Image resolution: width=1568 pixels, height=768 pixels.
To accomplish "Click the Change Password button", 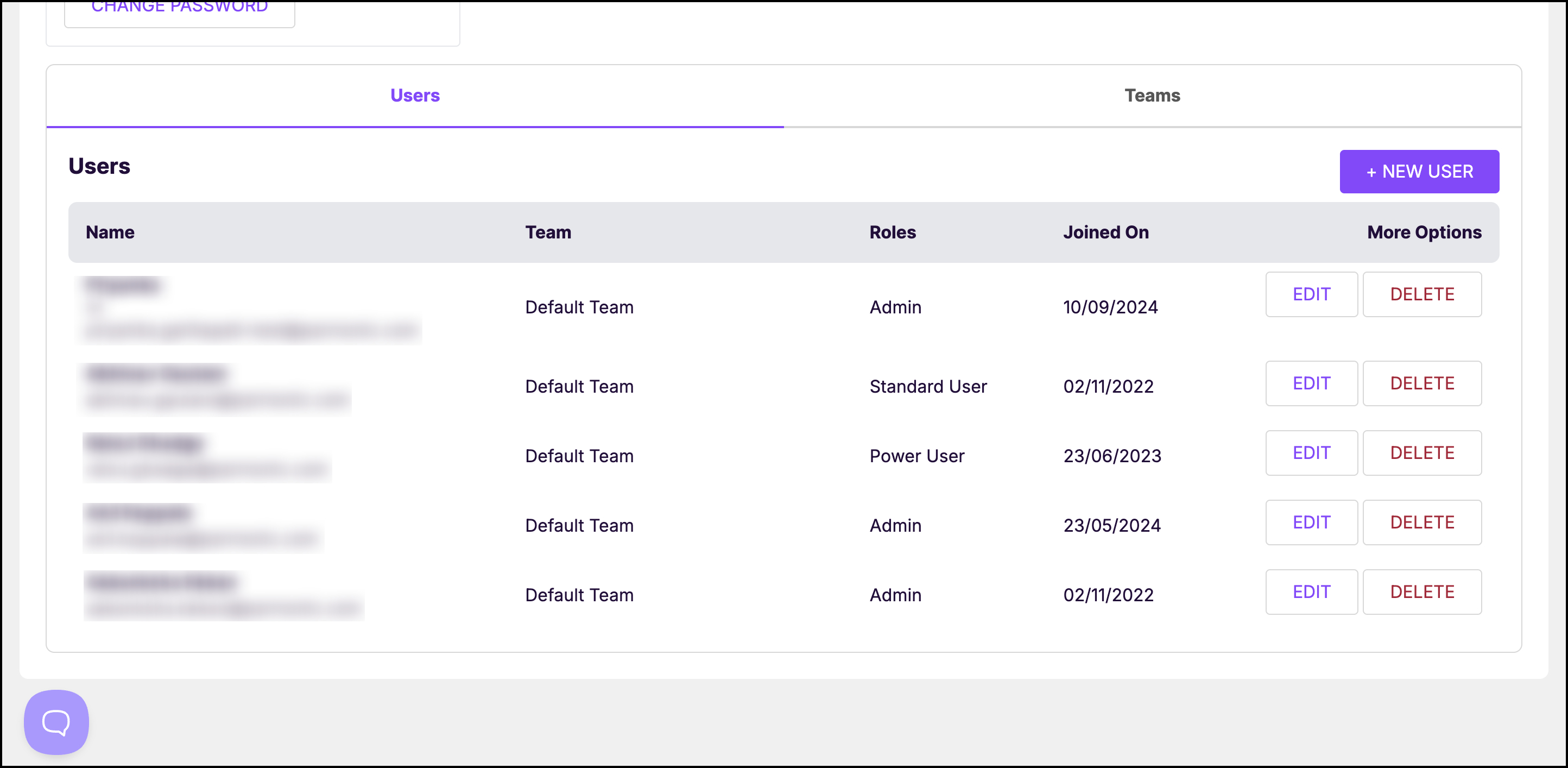I will (180, 9).
